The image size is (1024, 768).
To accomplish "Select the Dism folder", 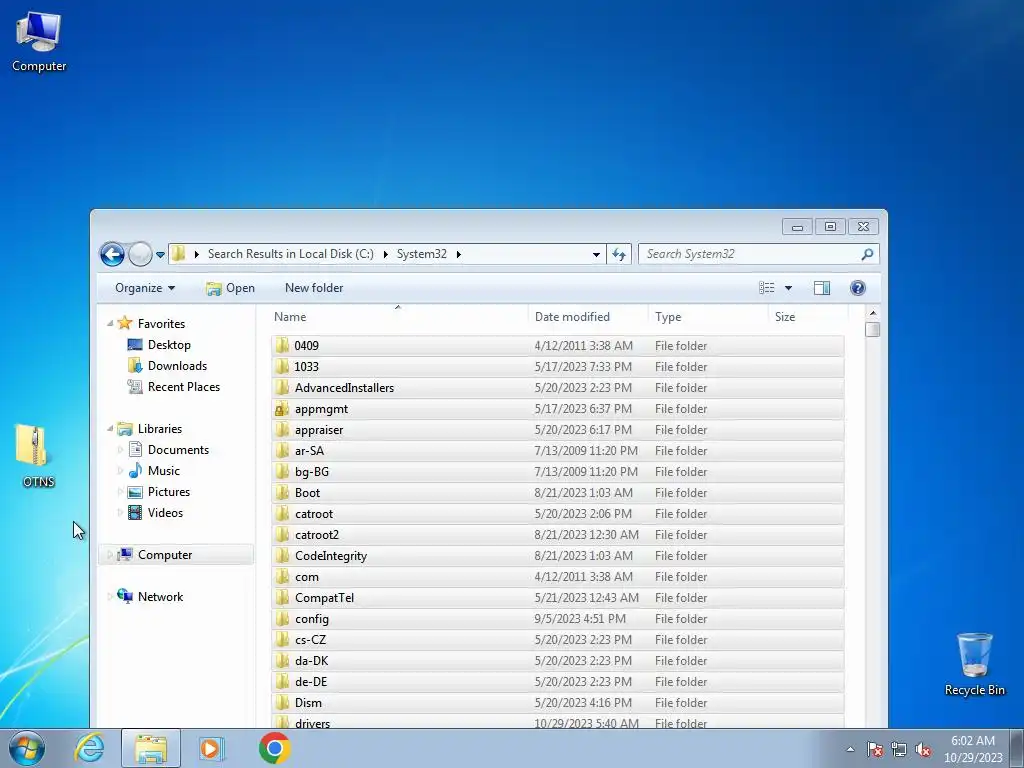I will [x=557, y=703].
